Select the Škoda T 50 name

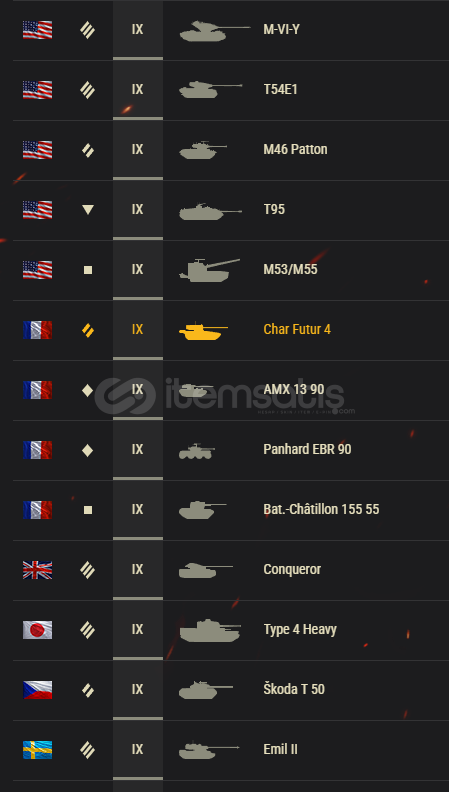294,689
